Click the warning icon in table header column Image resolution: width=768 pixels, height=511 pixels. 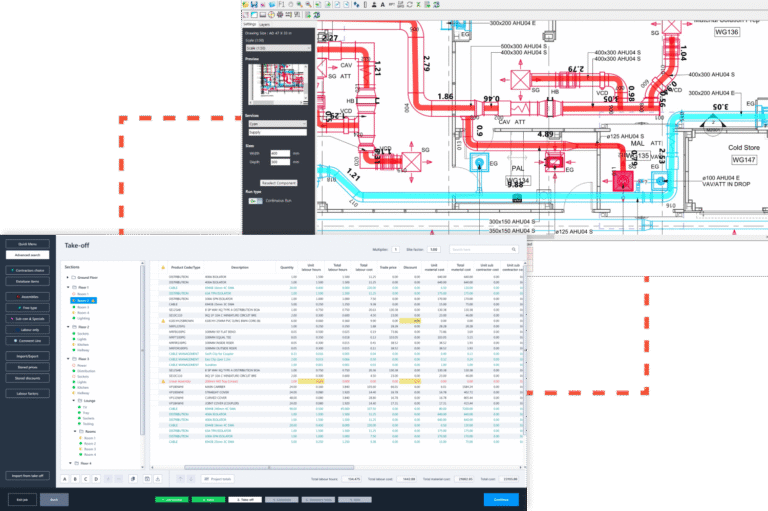pos(163,268)
